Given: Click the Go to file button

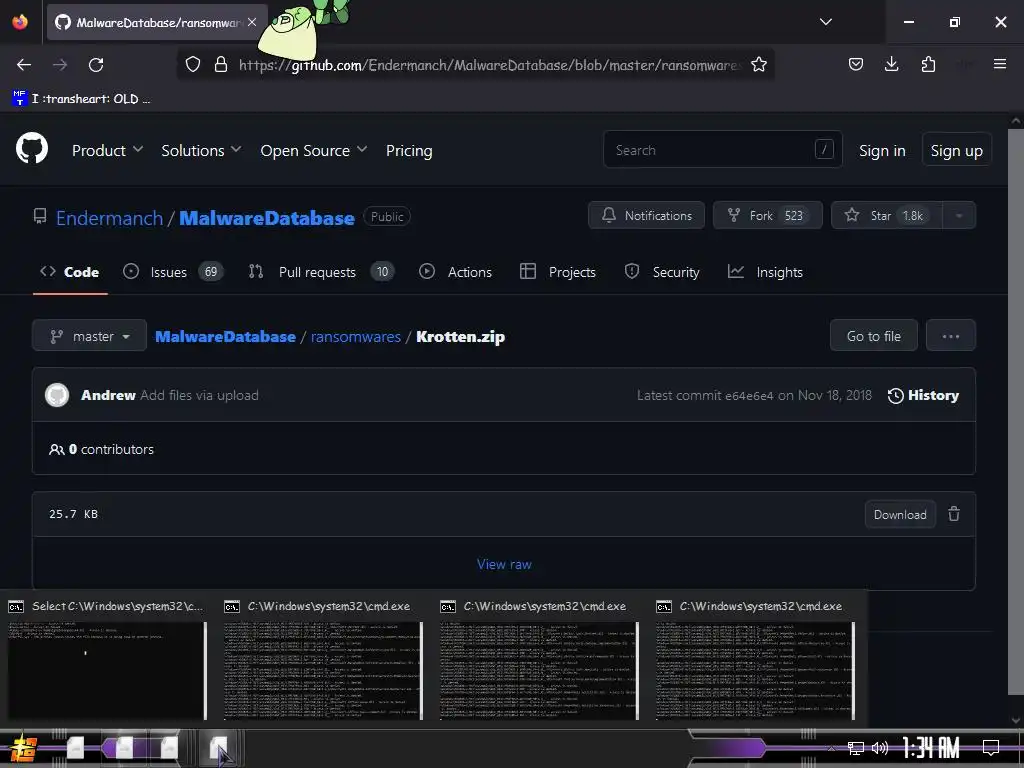Looking at the screenshot, I should point(873,336).
